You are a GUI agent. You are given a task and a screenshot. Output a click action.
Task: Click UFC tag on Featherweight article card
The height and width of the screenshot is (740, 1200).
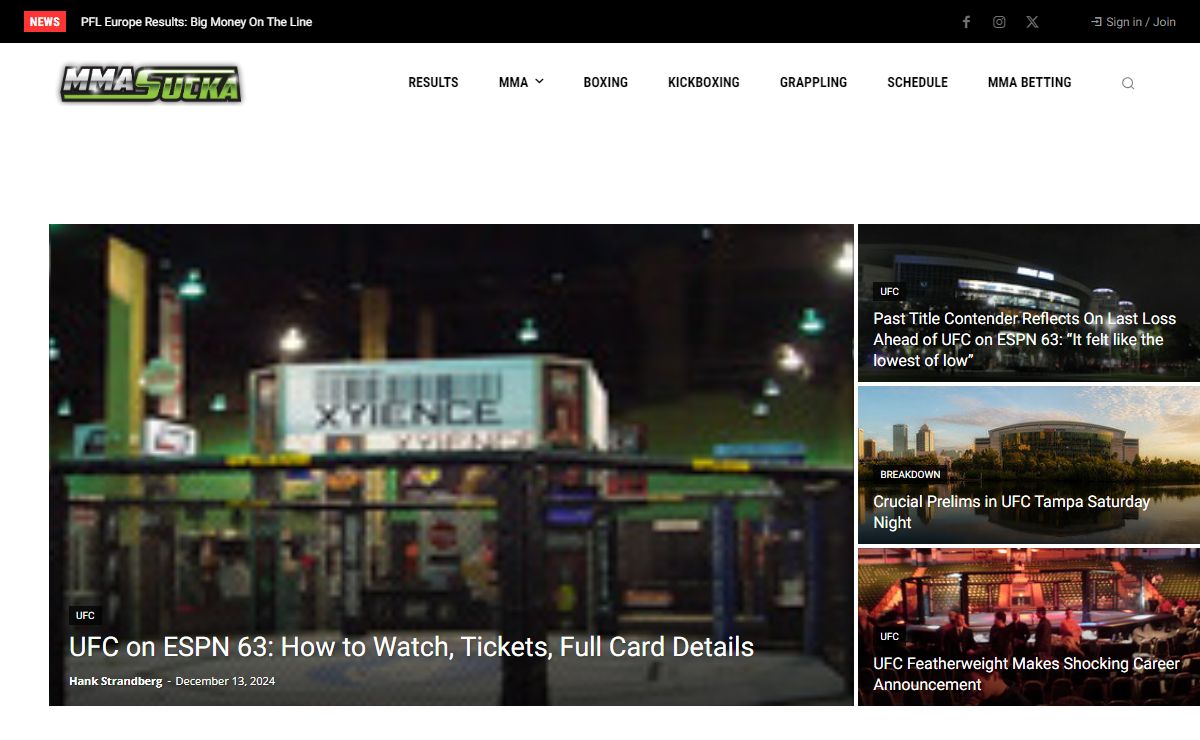[890, 637]
